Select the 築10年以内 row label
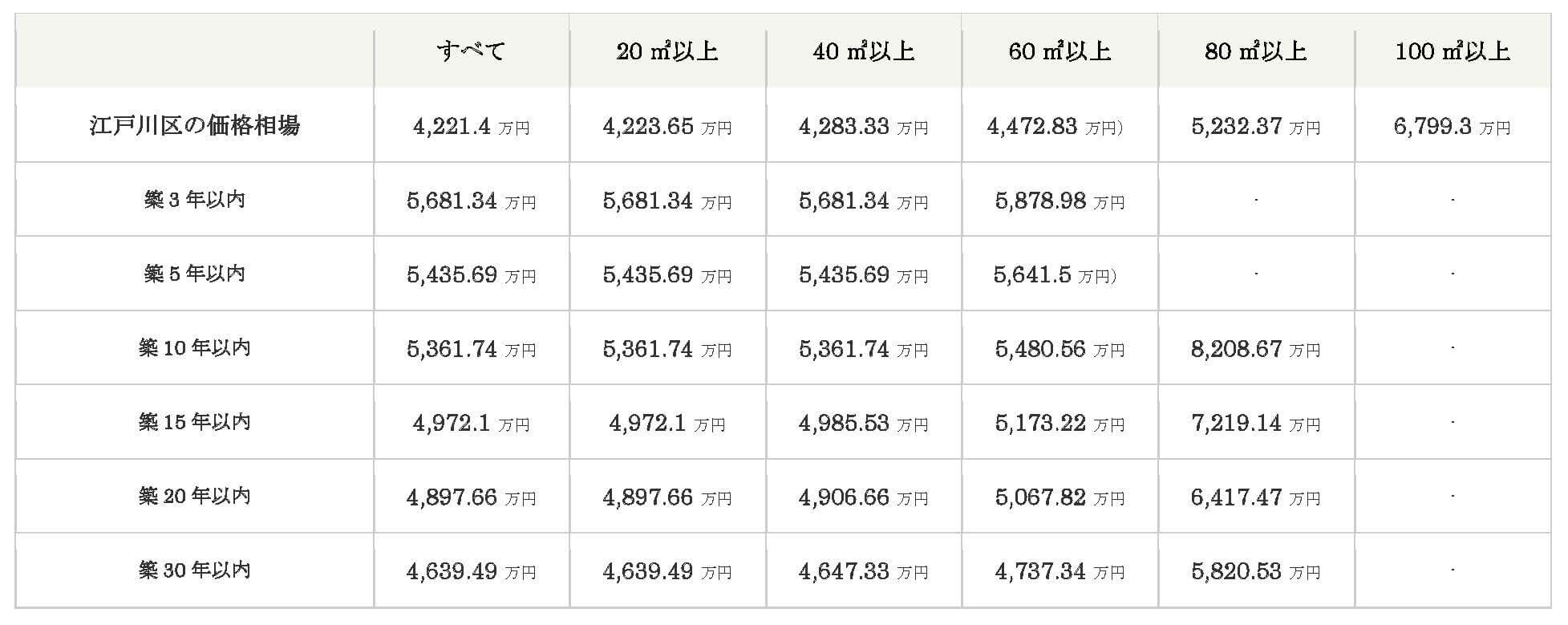The height and width of the screenshot is (625, 1568). (195, 347)
